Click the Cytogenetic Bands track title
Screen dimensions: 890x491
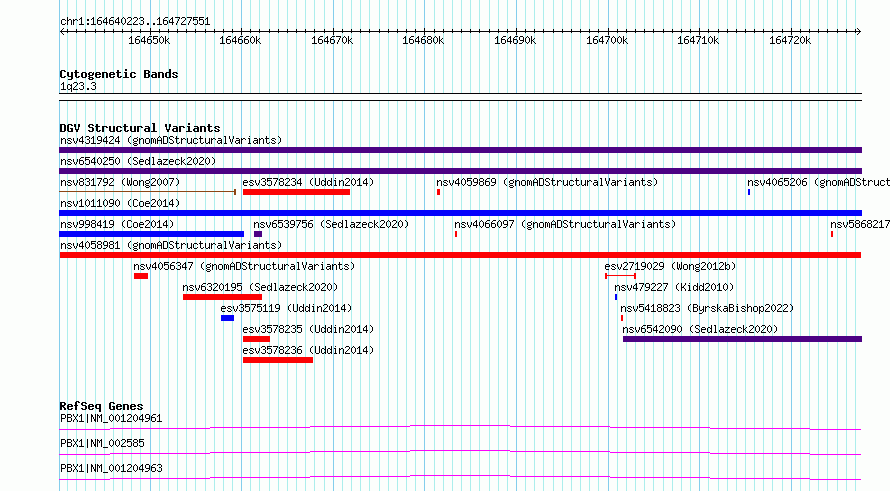click(119, 74)
